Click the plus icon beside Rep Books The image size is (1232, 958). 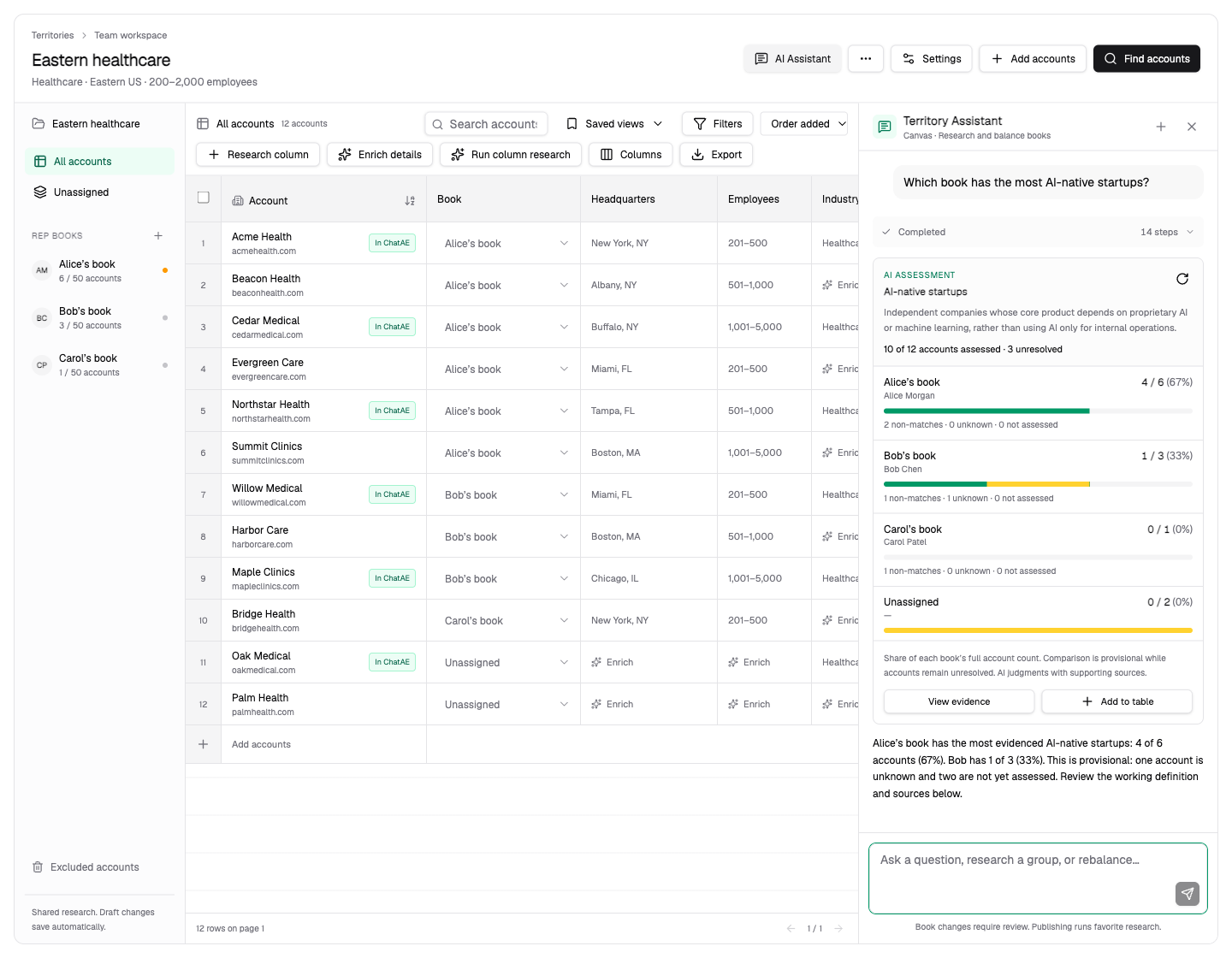(x=158, y=235)
